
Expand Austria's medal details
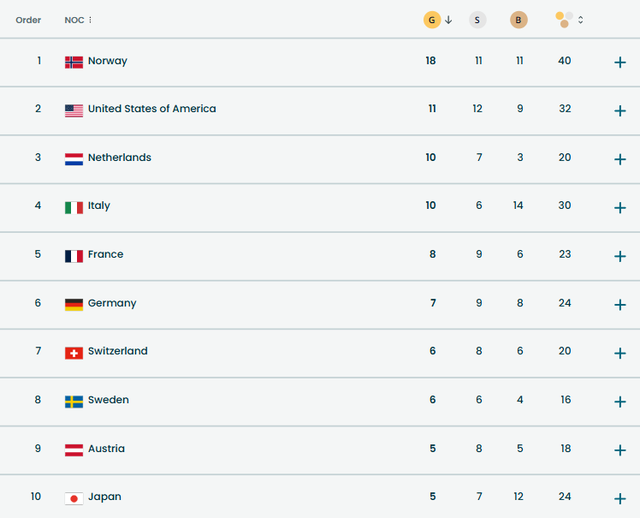point(620,450)
